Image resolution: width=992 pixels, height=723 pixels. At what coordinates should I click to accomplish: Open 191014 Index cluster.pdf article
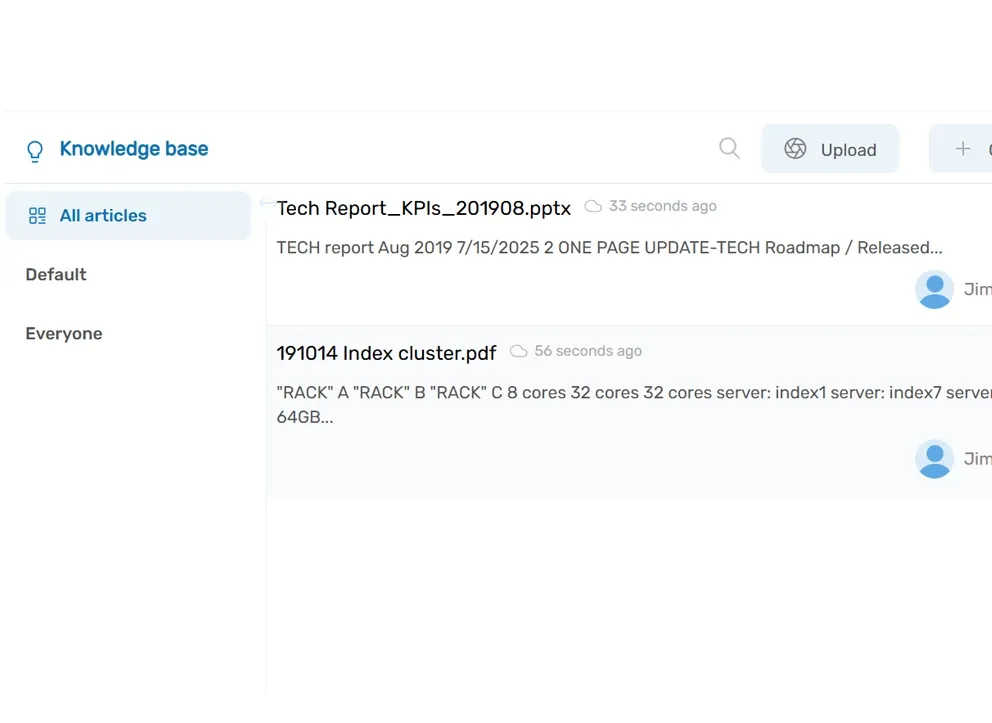pyautogui.click(x=386, y=353)
